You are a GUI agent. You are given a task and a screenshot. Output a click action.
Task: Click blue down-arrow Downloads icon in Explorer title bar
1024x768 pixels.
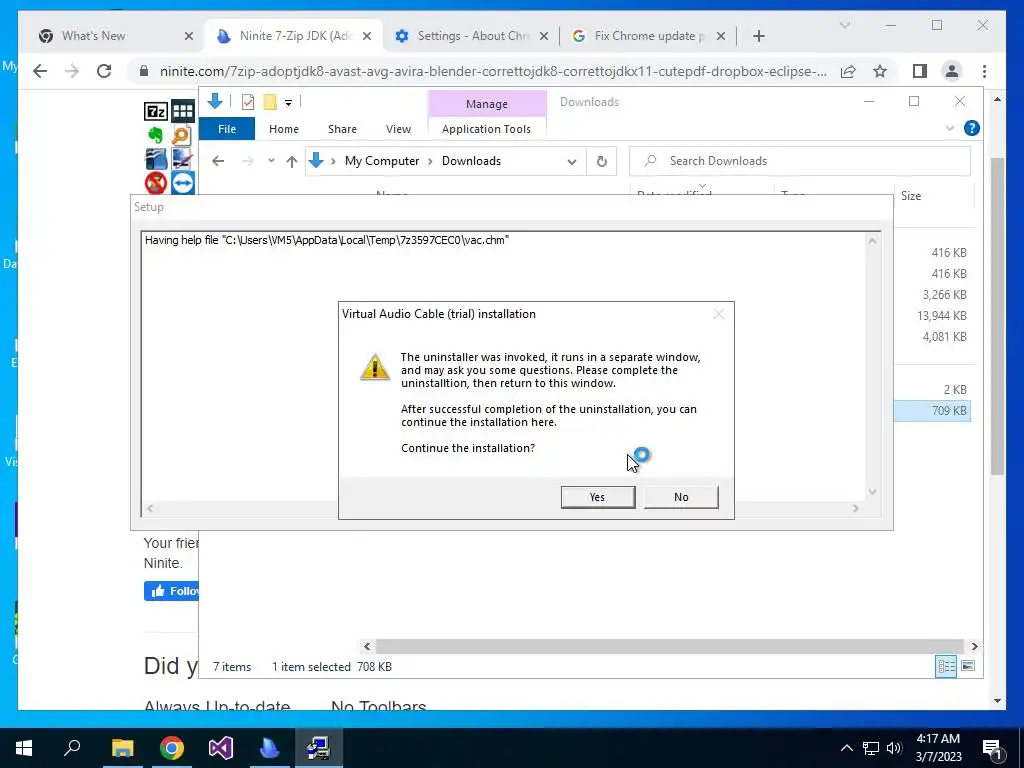pyautogui.click(x=215, y=101)
